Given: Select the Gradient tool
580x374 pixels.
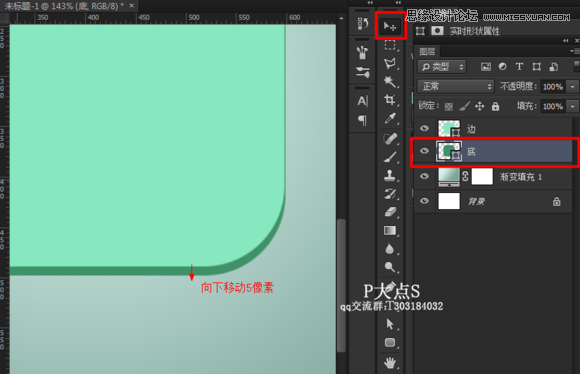Looking at the screenshot, I should [x=390, y=231].
